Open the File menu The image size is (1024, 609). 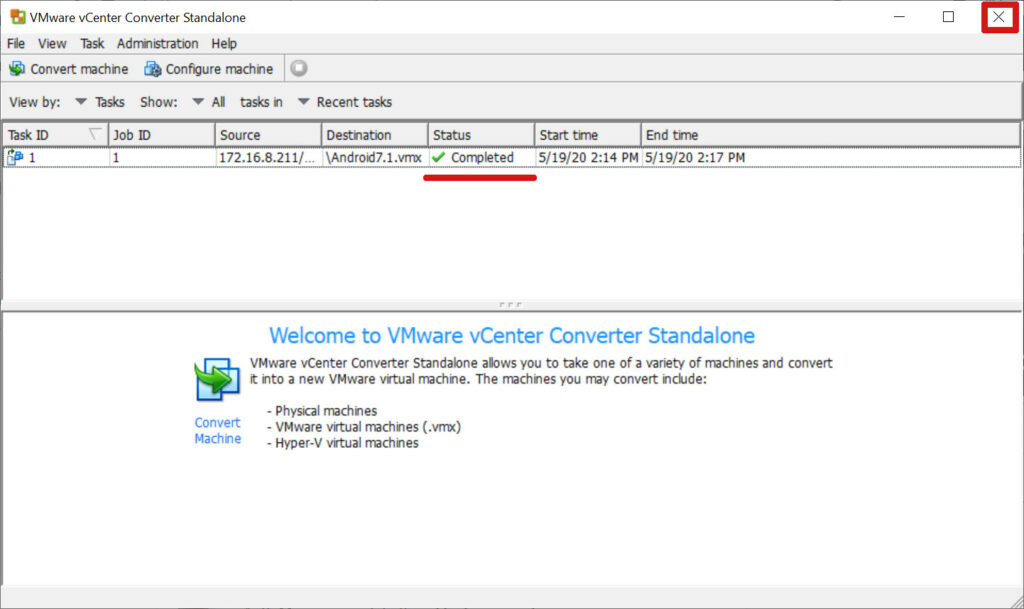16,44
